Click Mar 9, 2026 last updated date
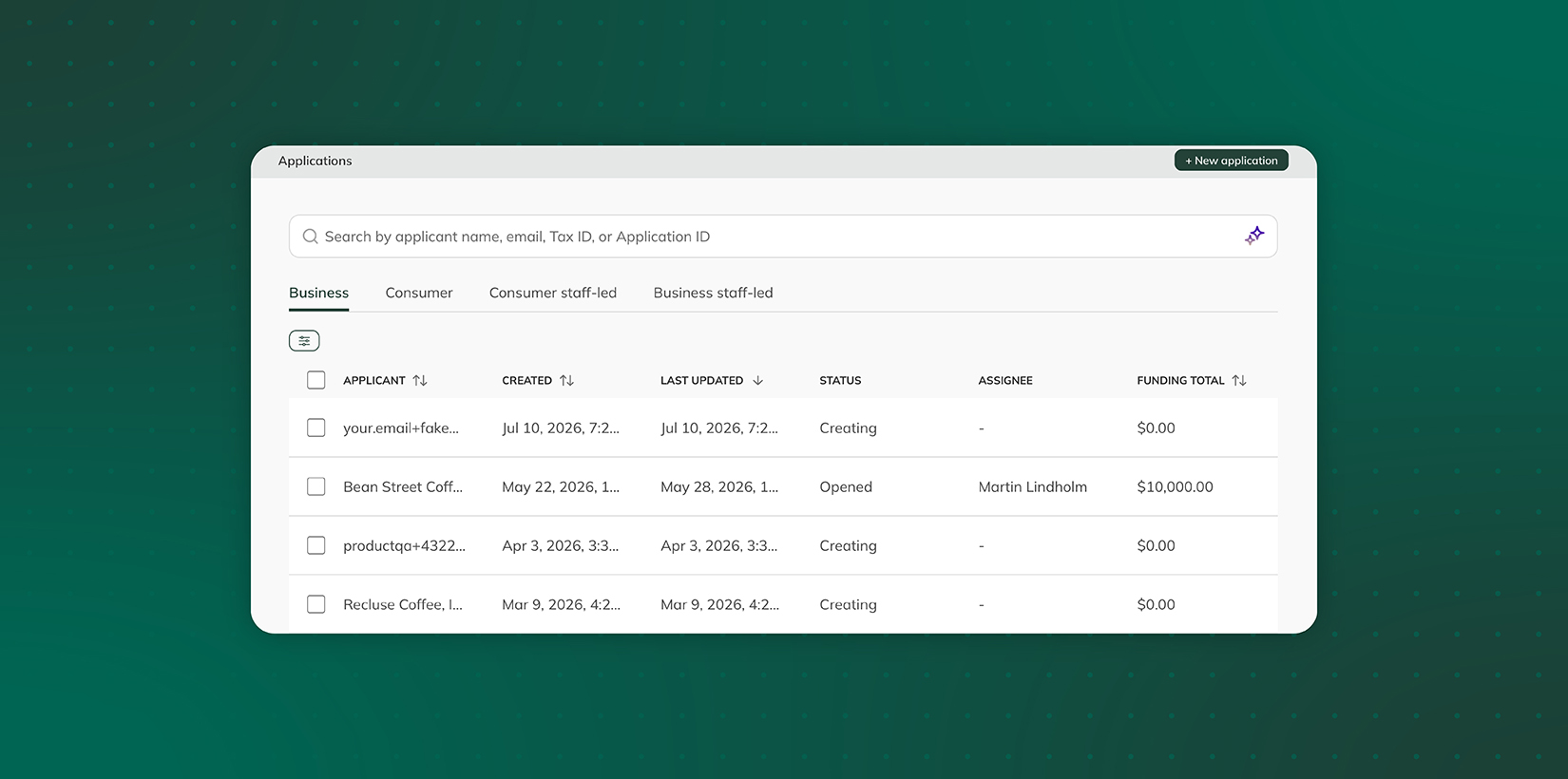Screen dimensions: 1568x779 tap(719, 605)
